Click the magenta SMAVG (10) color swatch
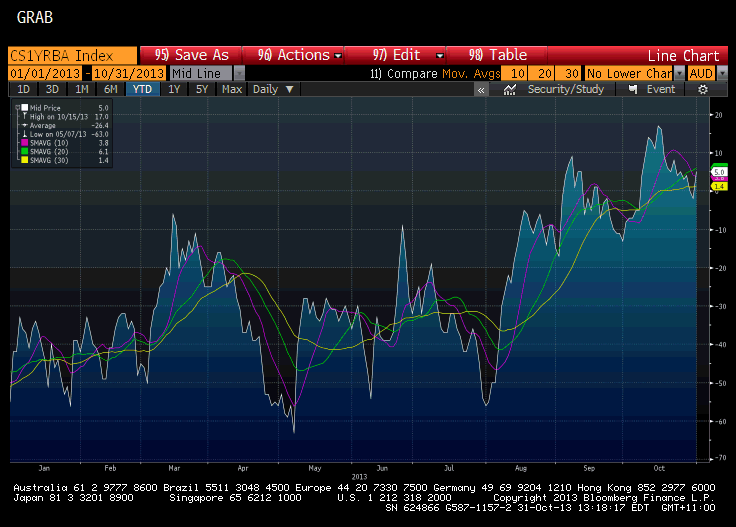 pos(24,142)
